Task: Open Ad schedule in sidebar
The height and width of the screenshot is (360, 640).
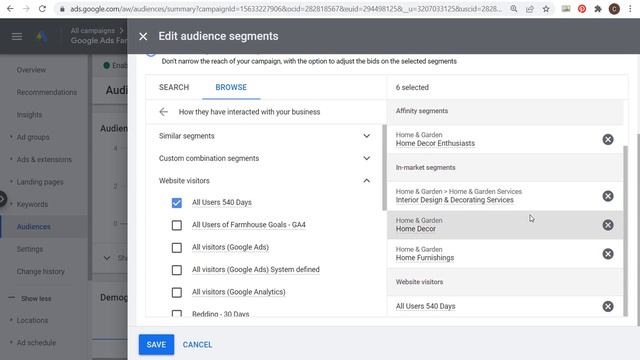Action: coord(36,343)
